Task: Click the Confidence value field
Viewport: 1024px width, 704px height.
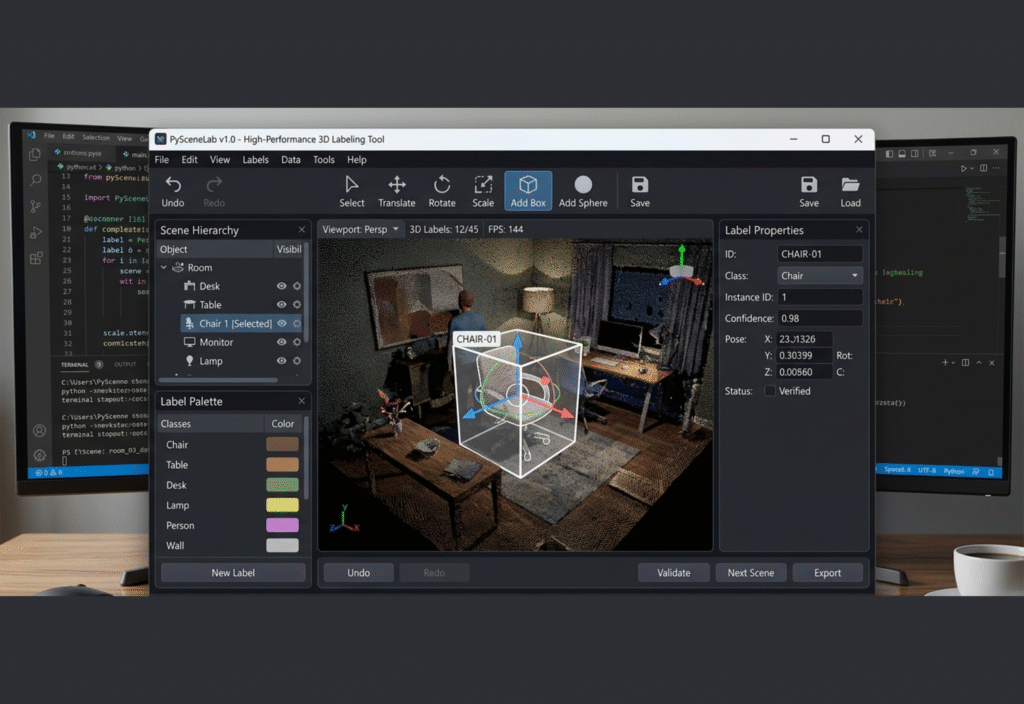Action: point(820,317)
